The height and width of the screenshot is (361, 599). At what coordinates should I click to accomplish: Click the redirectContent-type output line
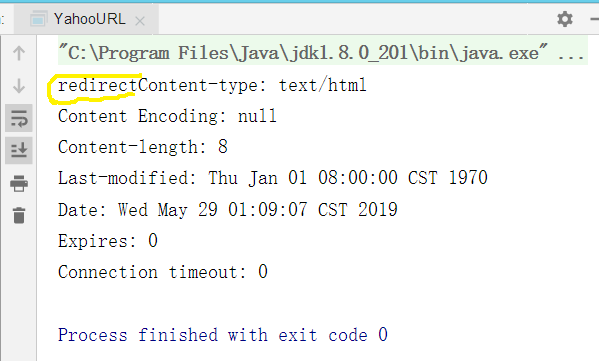212,85
